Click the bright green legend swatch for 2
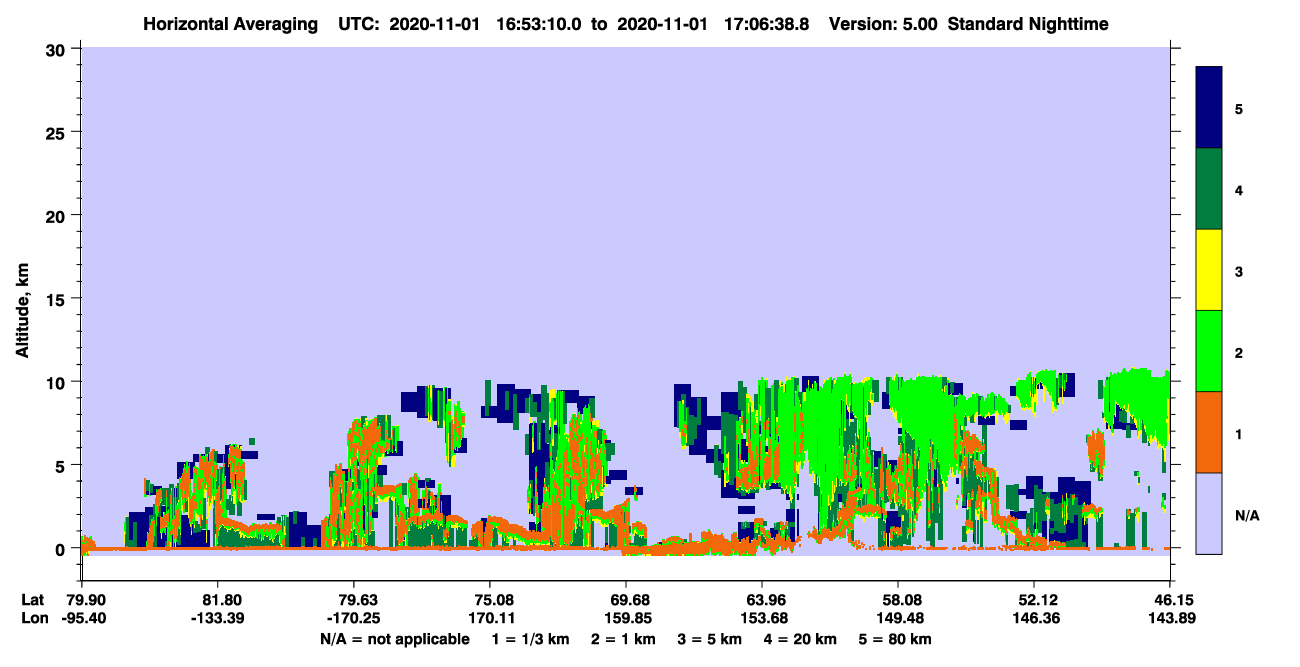Image resolution: width=1300 pixels, height=667 pixels. coord(1209,350)
